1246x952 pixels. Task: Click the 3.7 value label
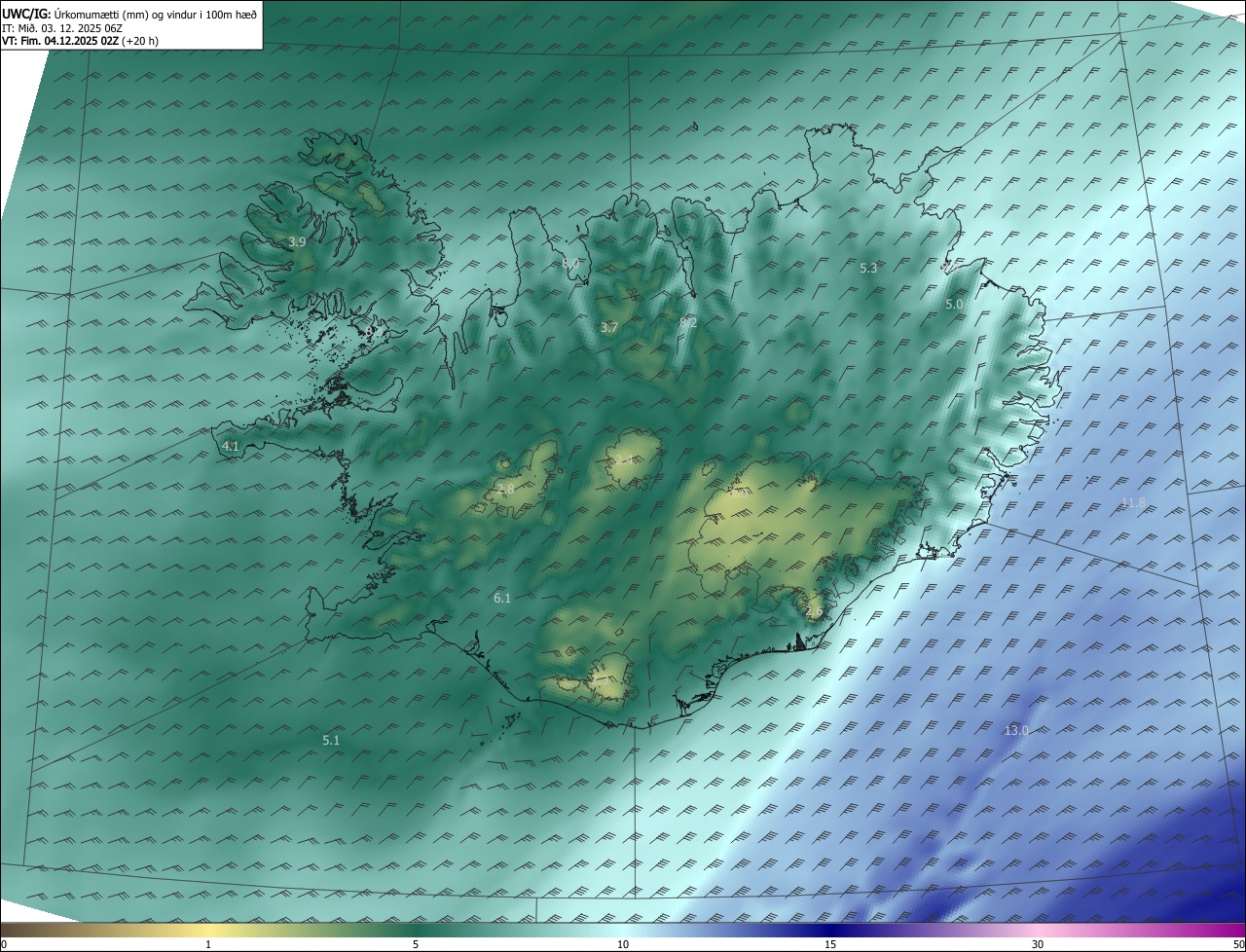pyautogui.click(x=609, y=328)
